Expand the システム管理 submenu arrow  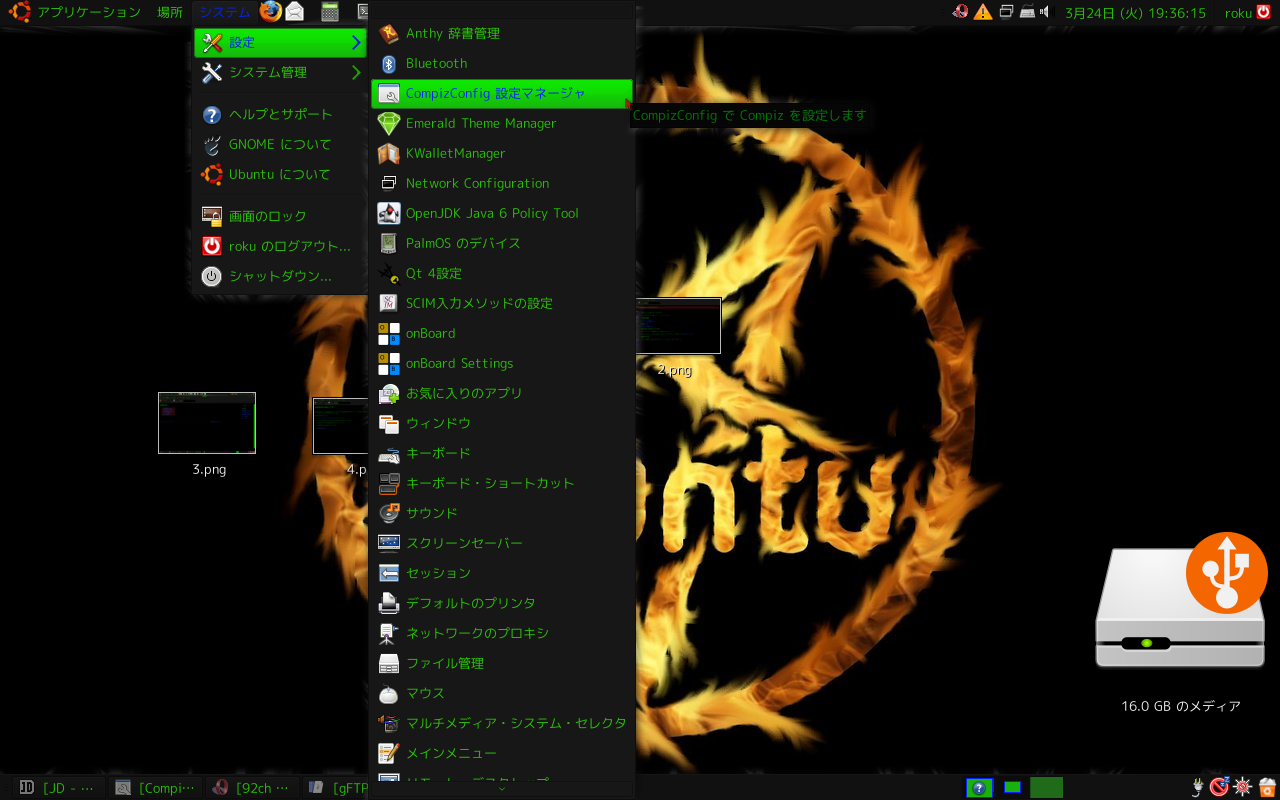pos(356,73)
